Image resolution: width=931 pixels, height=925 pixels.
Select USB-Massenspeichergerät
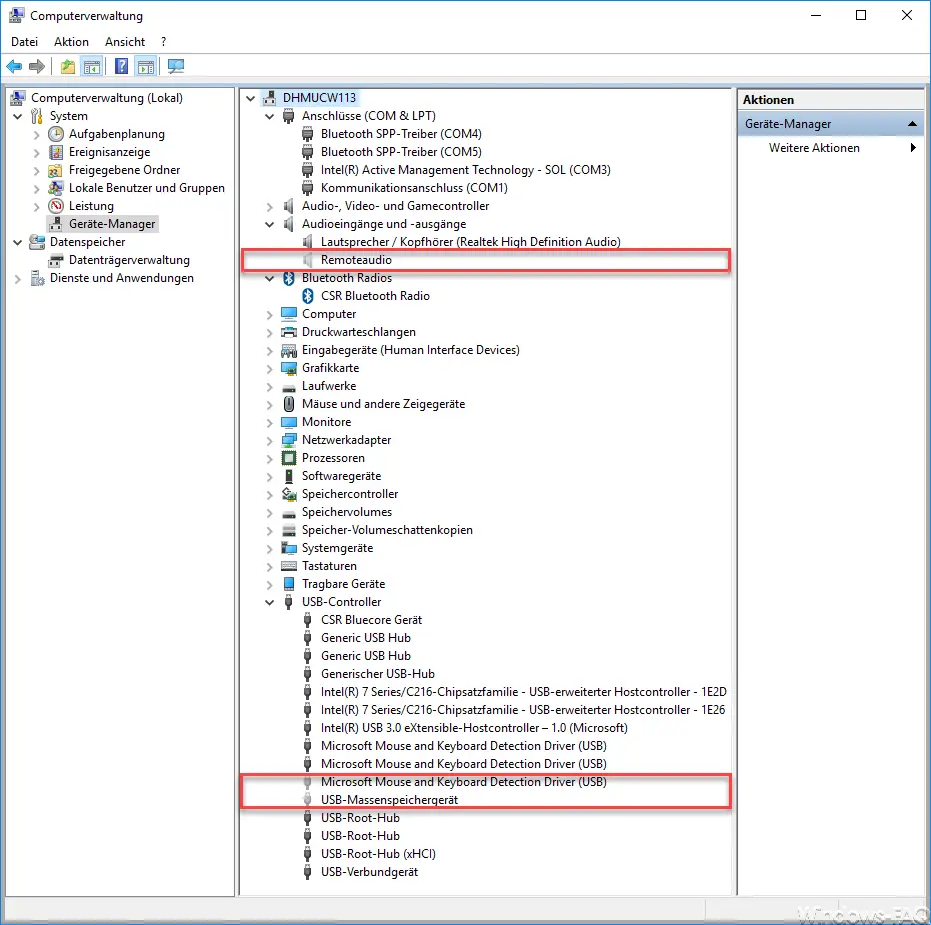(390, 800)
